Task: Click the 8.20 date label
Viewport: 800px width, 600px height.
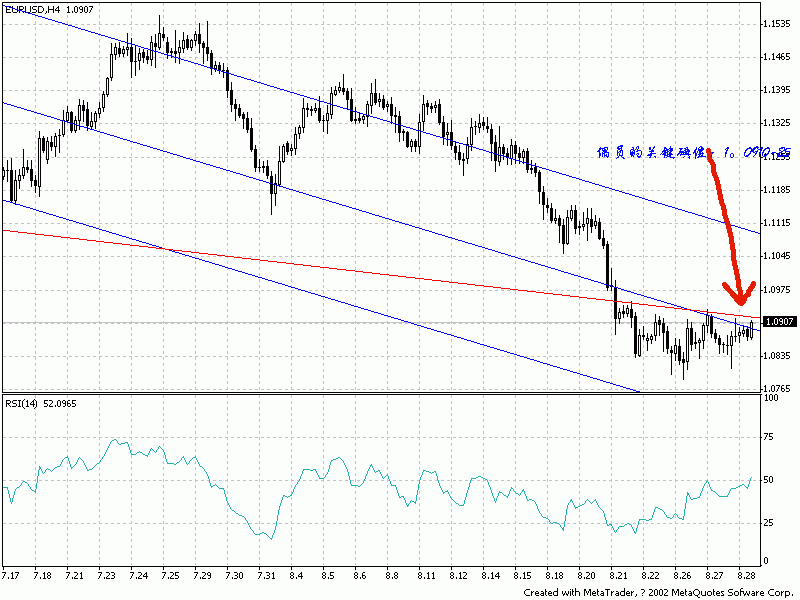Action: (x=586, y=576)
